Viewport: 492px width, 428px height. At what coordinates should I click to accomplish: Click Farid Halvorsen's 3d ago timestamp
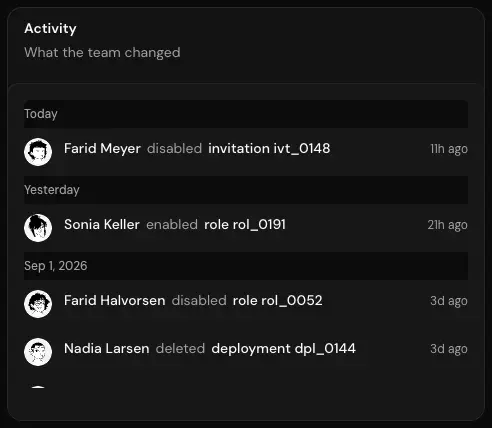click(x=449, y=301)
